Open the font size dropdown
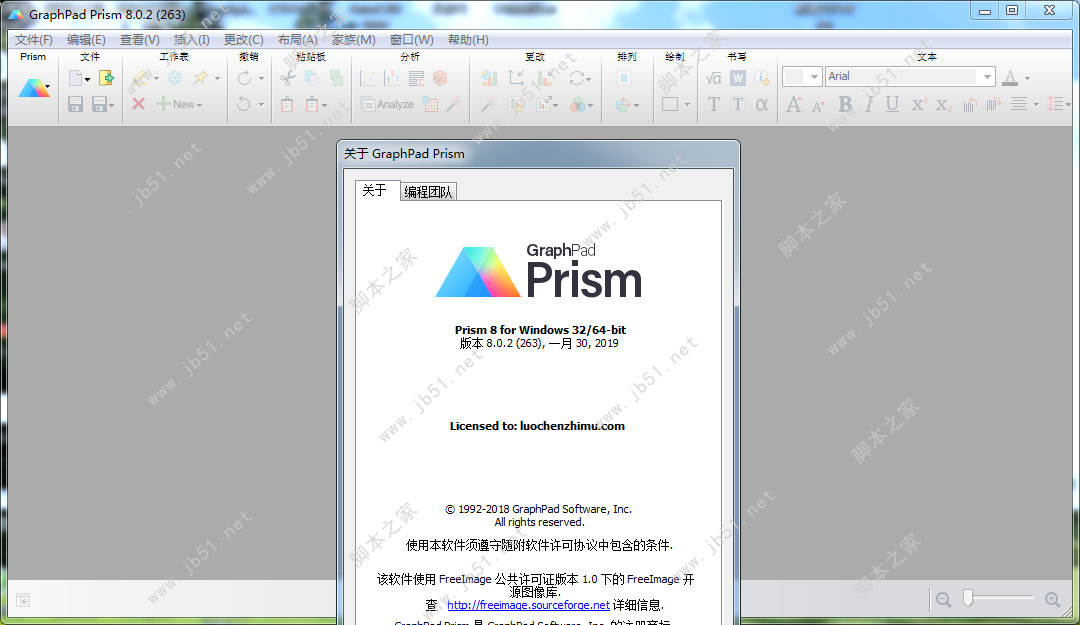Screen dimensions: 1080x625 point(814,76)
